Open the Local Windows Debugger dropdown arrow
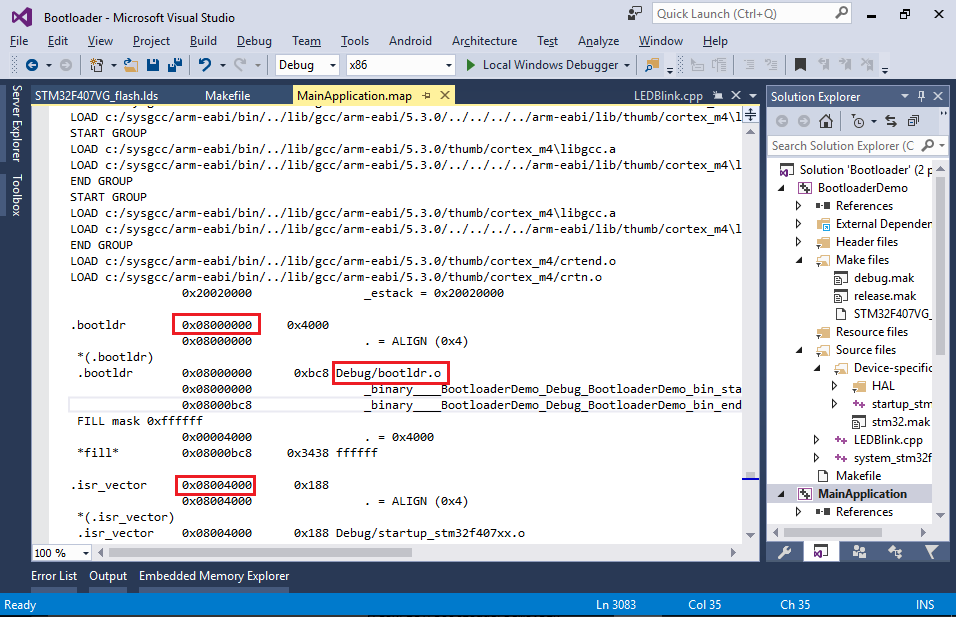956x617 pixels. 627,65
